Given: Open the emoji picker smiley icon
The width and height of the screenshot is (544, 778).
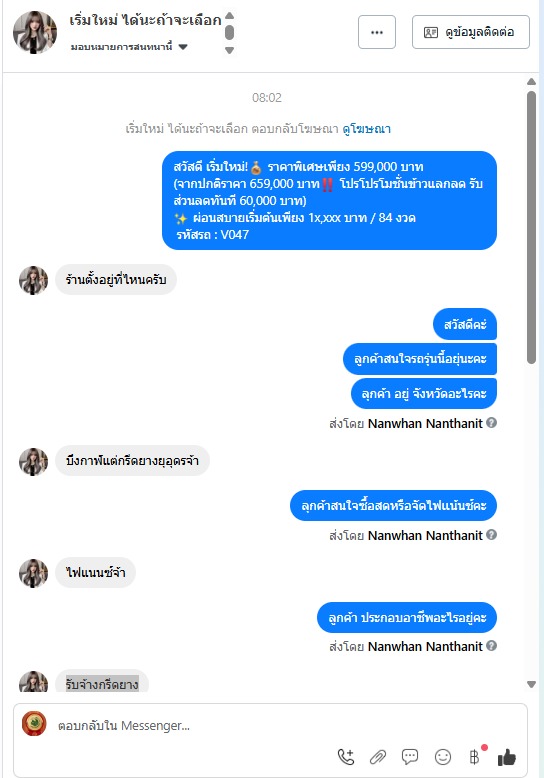Looking at the screenshot, I should tap(443, 757).
